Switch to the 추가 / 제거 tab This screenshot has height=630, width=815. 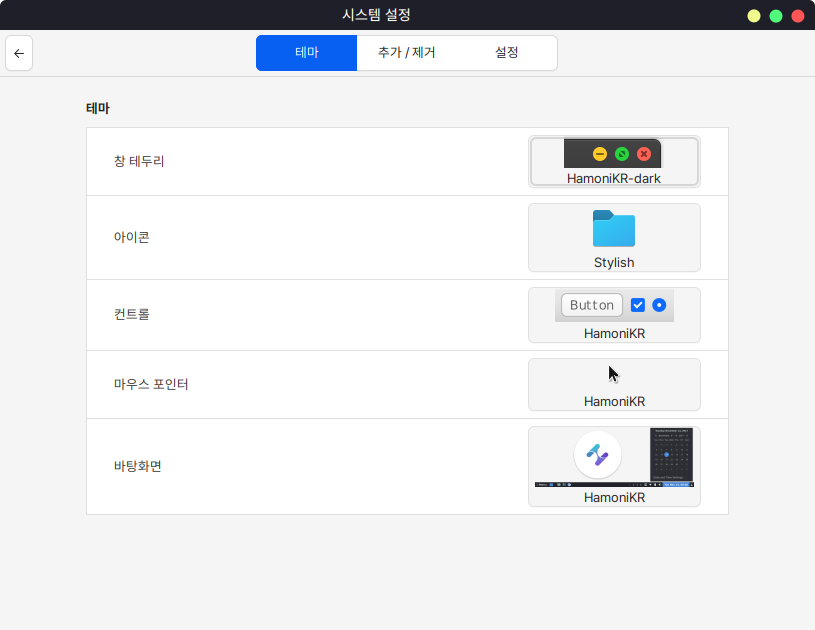tap(406, 53)
